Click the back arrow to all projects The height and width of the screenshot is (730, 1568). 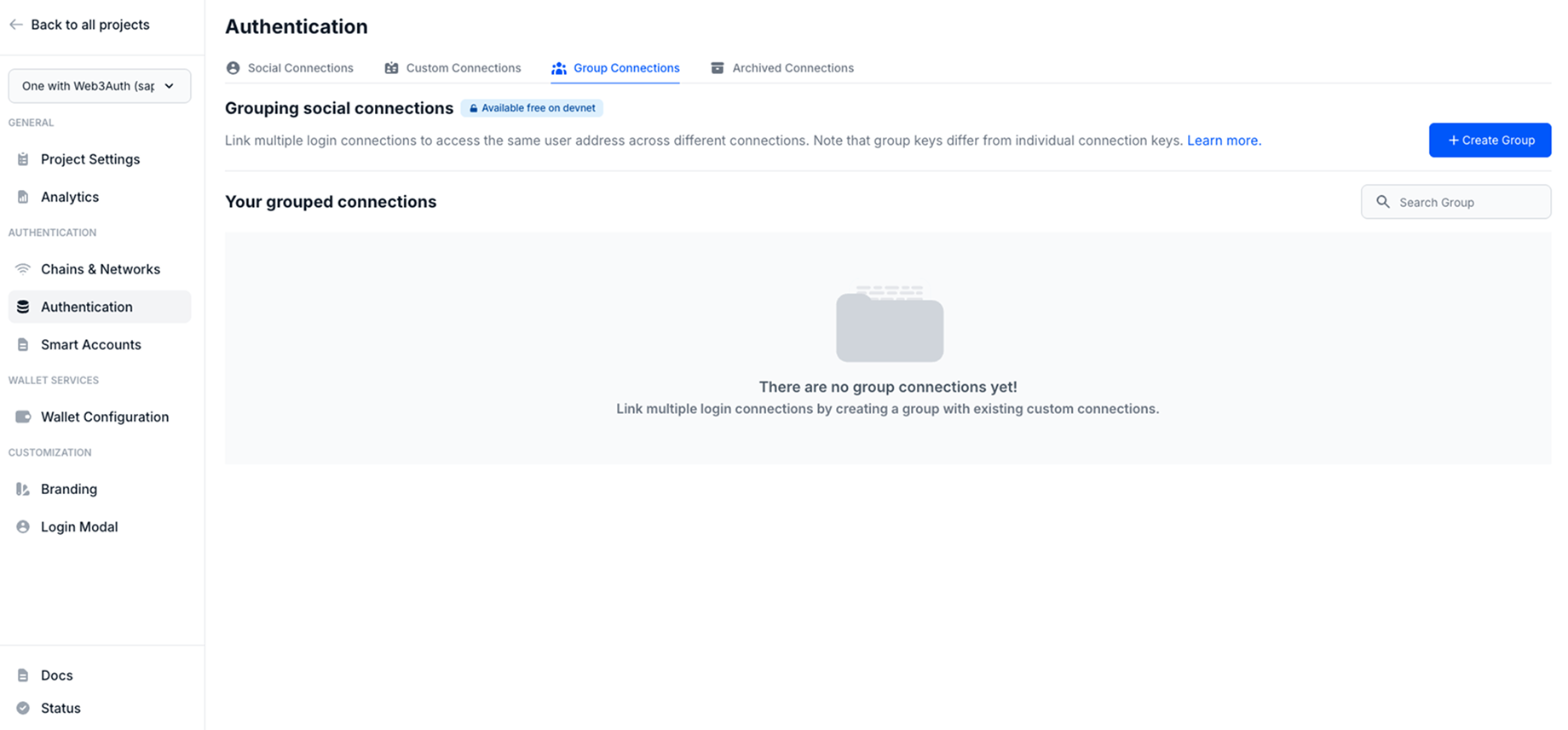pyautogui.click(x=15, y=25)
